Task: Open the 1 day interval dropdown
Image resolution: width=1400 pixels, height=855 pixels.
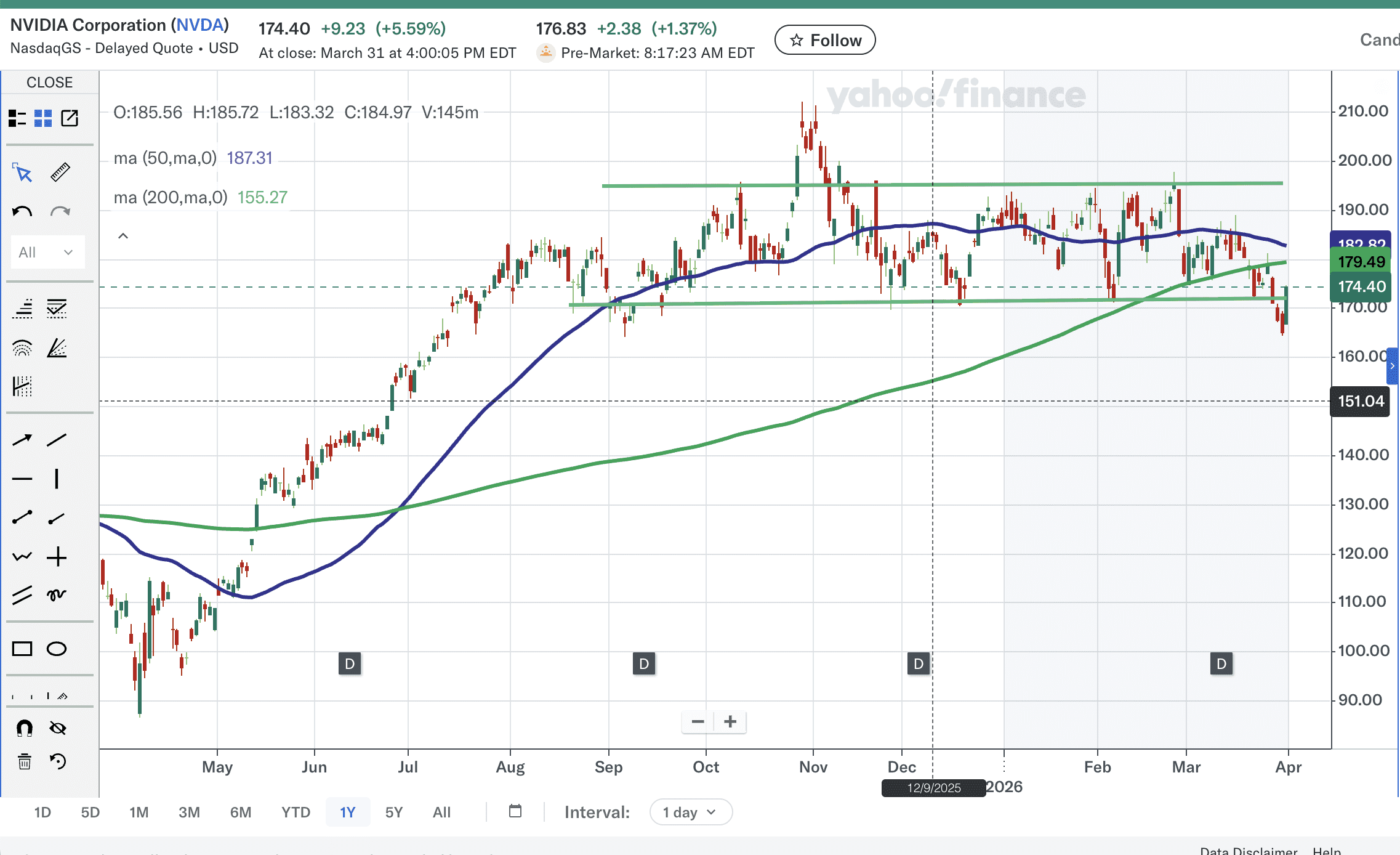Action: click(690, 812)
